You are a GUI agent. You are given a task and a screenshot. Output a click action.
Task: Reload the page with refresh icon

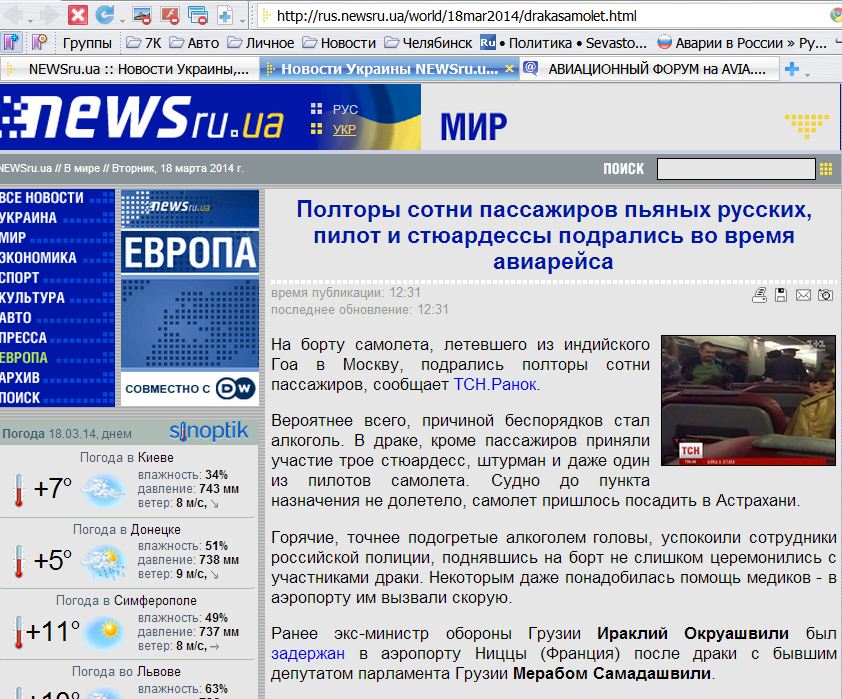[104, 15]
